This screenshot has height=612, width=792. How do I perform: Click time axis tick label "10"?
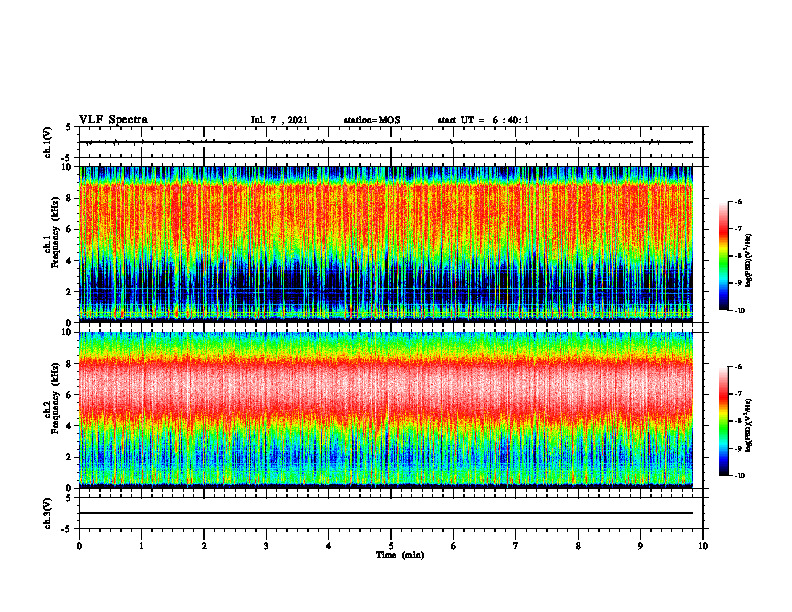[x=703, y=546]
